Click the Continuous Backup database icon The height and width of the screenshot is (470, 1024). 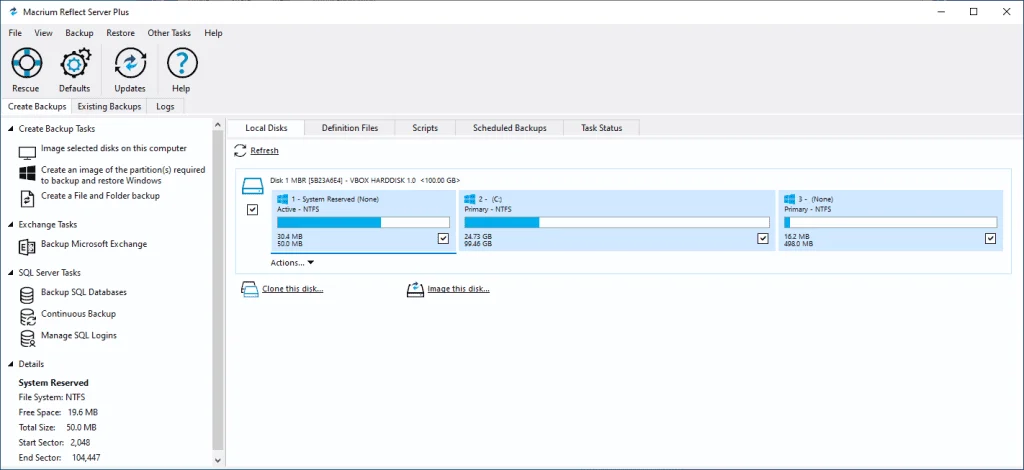click(27, 317)
